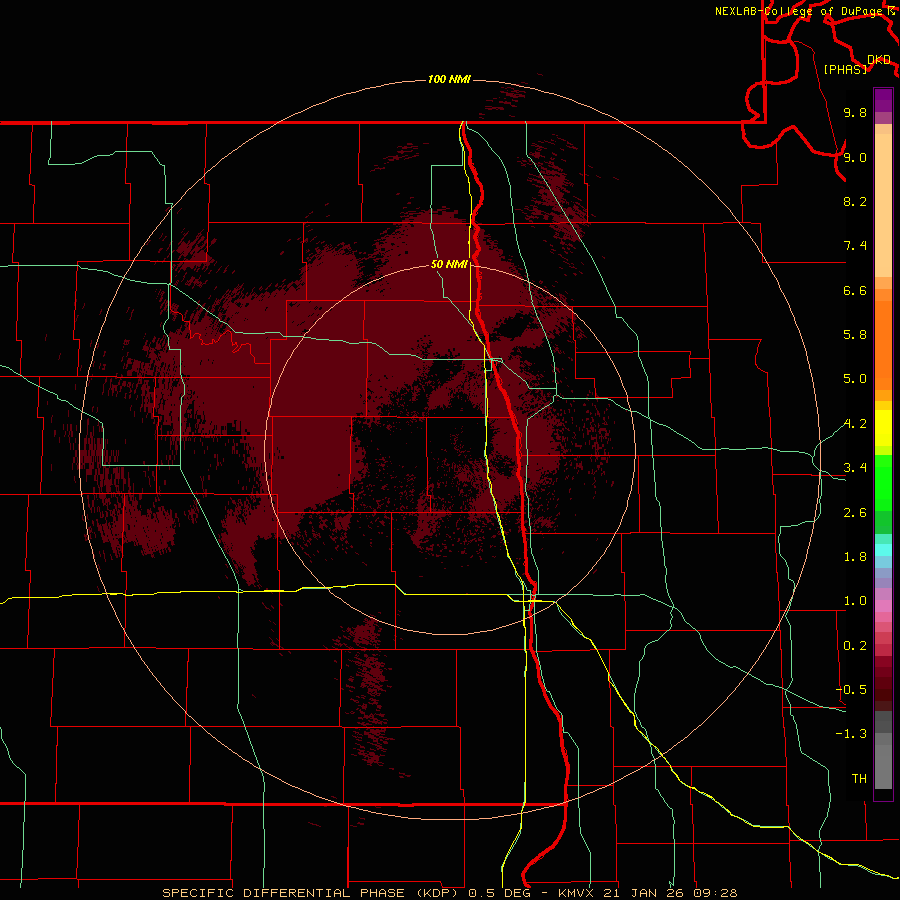Screen dimensions: 900x900
Task: Click the 8.2 legend value
Action: (855, 201)
